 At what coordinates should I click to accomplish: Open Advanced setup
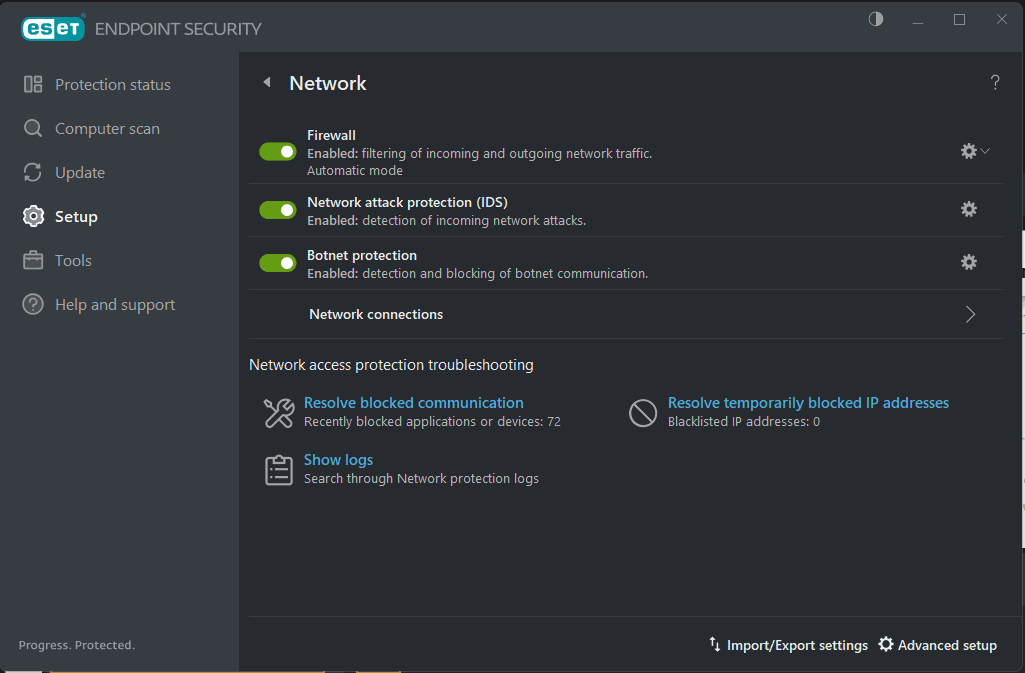[x=937, y=645]
